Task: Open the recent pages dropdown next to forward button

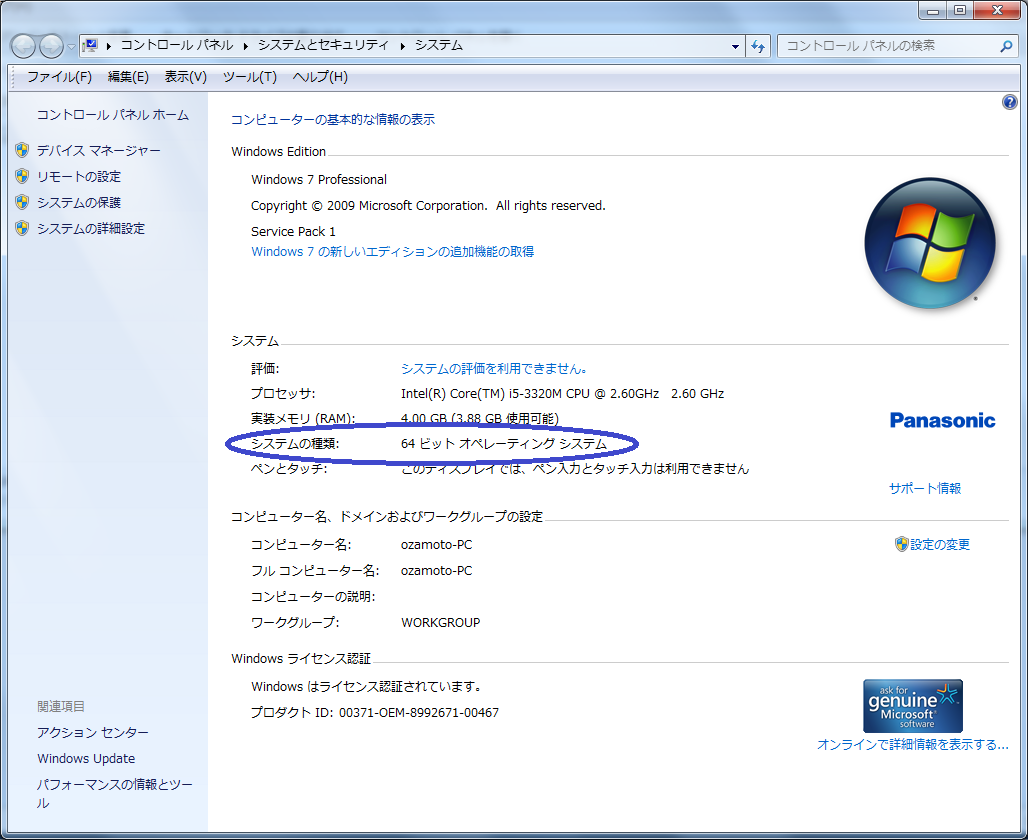Action: pos(71,47)
